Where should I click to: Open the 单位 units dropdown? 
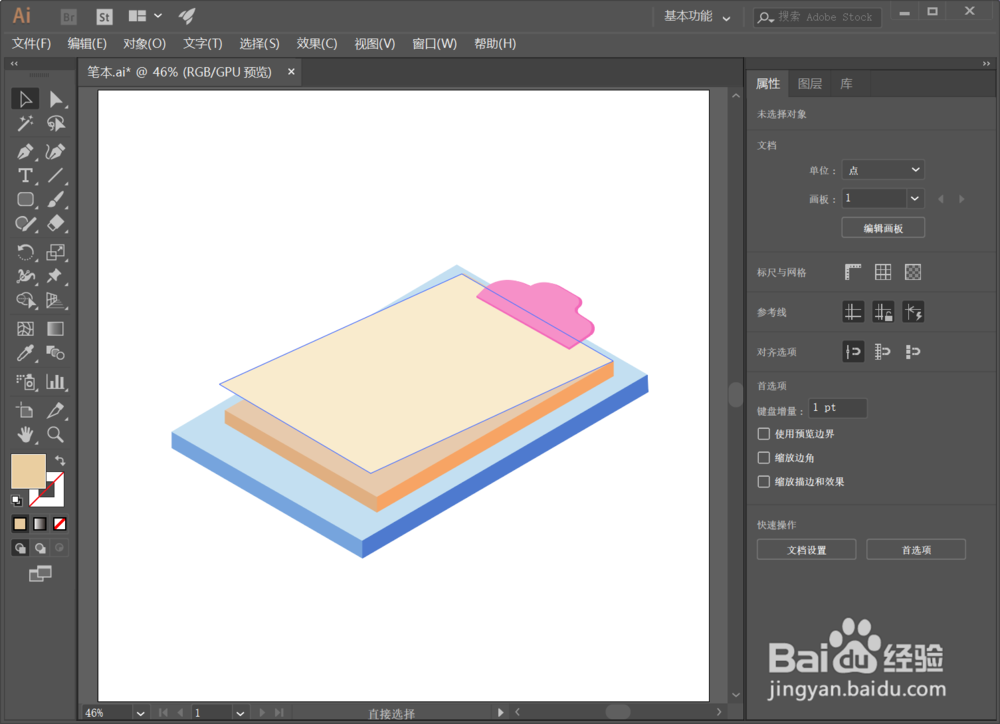tap(883, 170)
